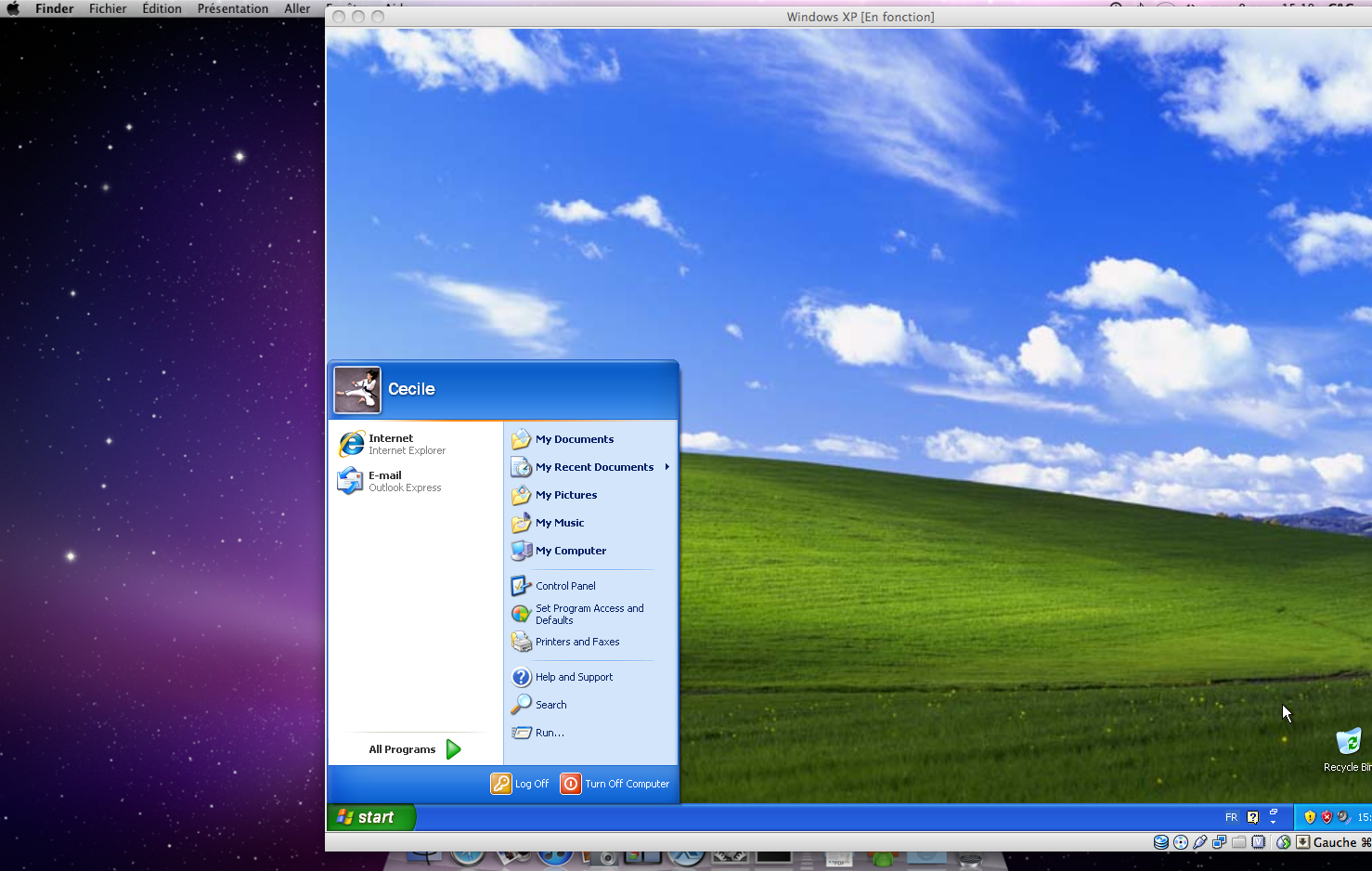The width and height of the screenshot is (1372, 871).
Task: Click VirtualBox optical disc status icon
Action: pos(1181,842)
